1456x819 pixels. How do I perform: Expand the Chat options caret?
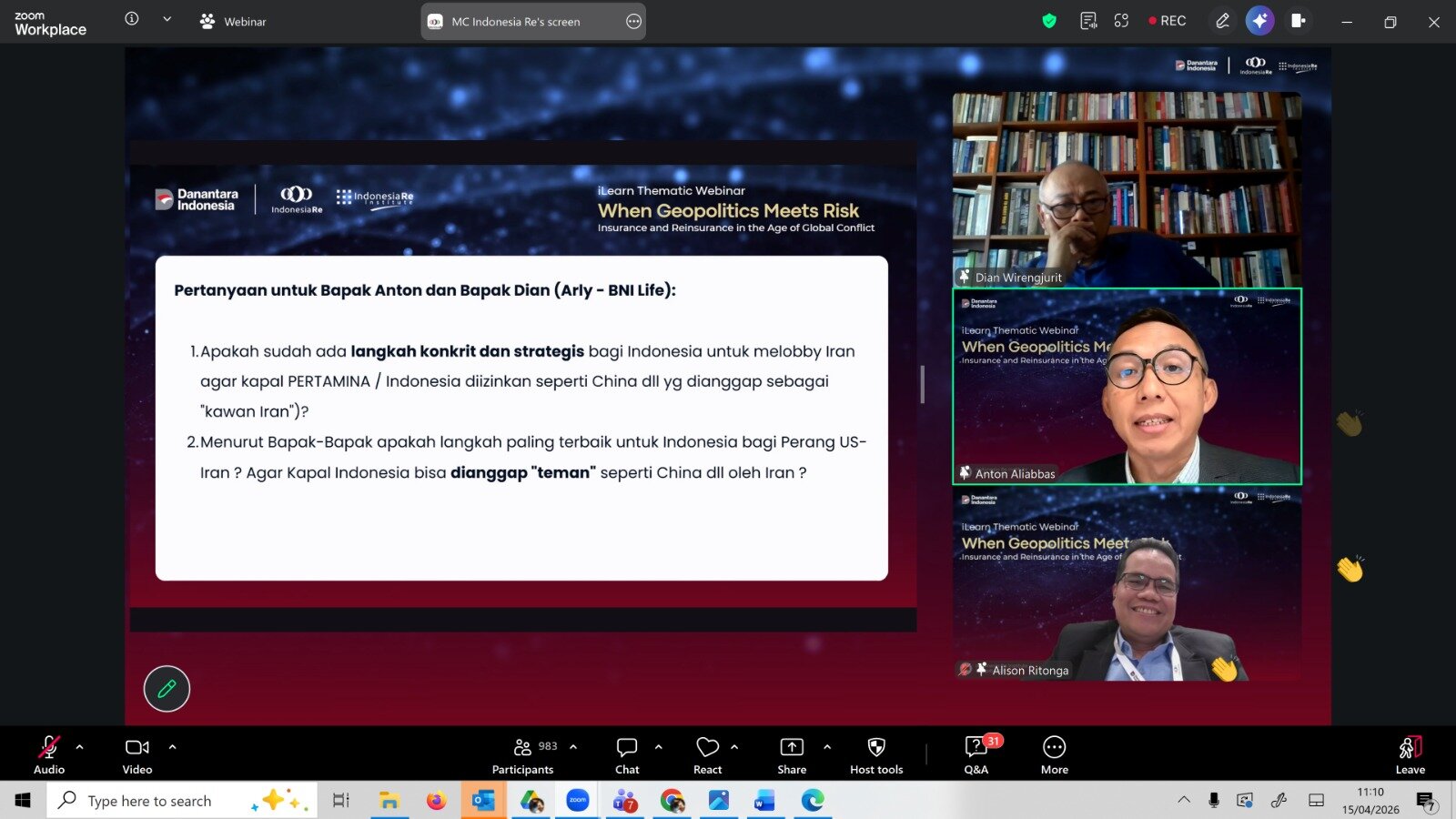click(x=658, y=747)
